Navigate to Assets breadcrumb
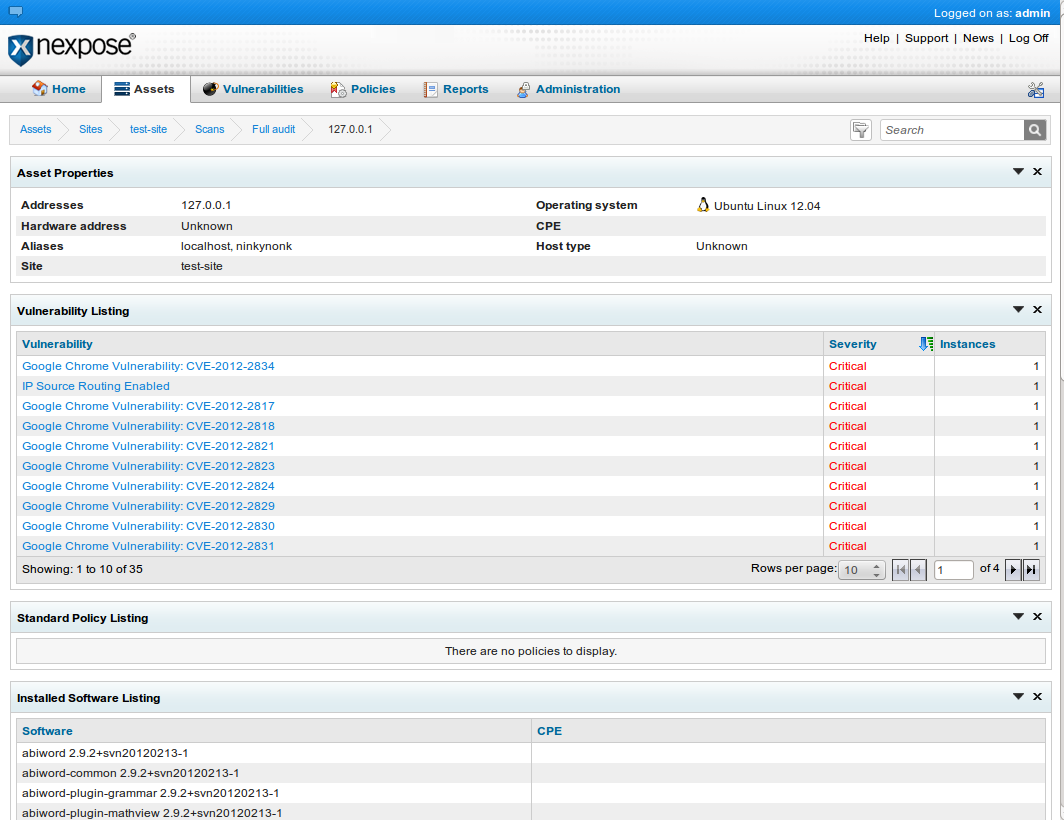The height and width of the screenshot is (820, 1064). [35, 129]
